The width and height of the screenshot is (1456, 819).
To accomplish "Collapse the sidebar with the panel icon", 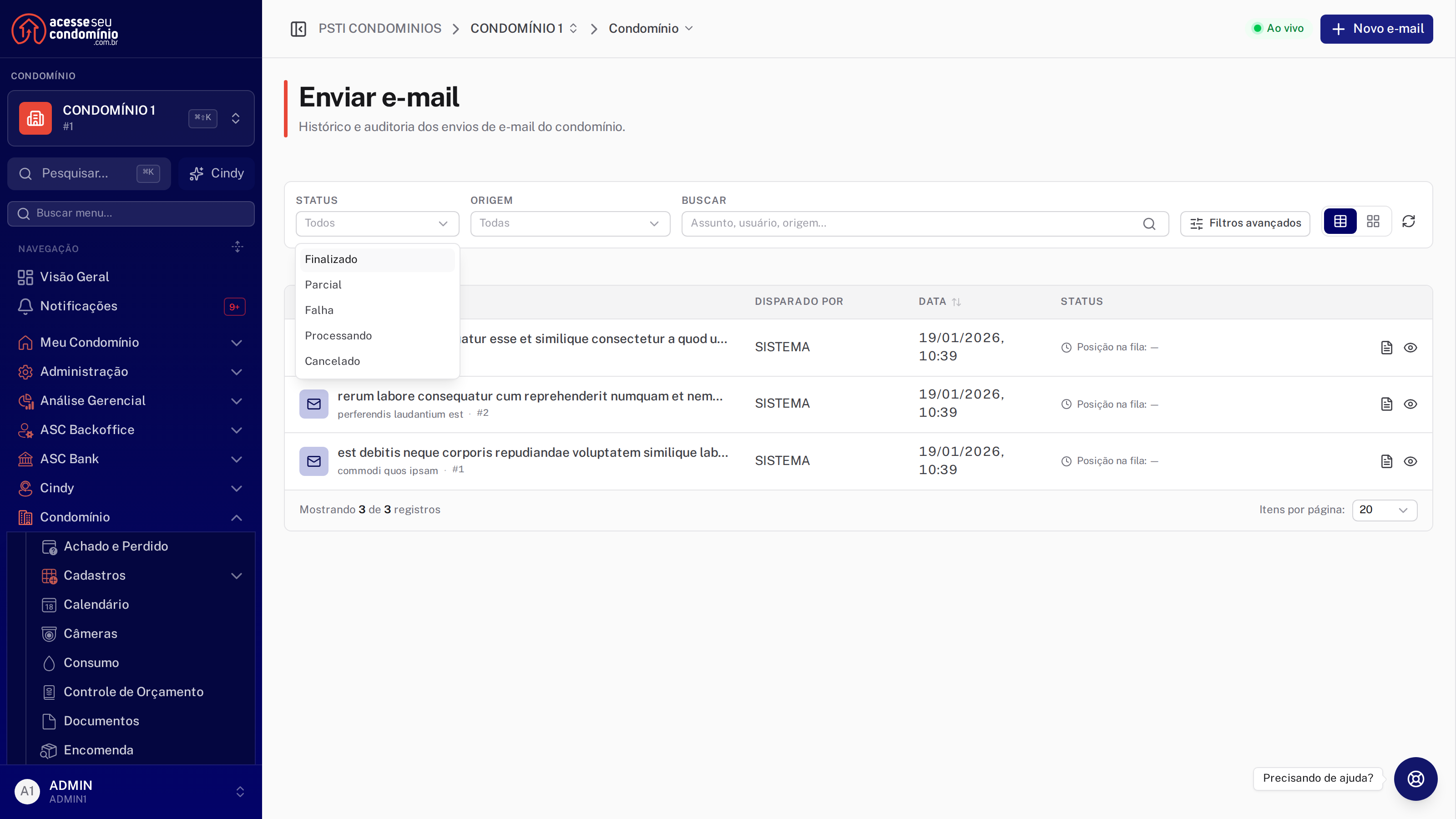I will (x=298, y=29).
